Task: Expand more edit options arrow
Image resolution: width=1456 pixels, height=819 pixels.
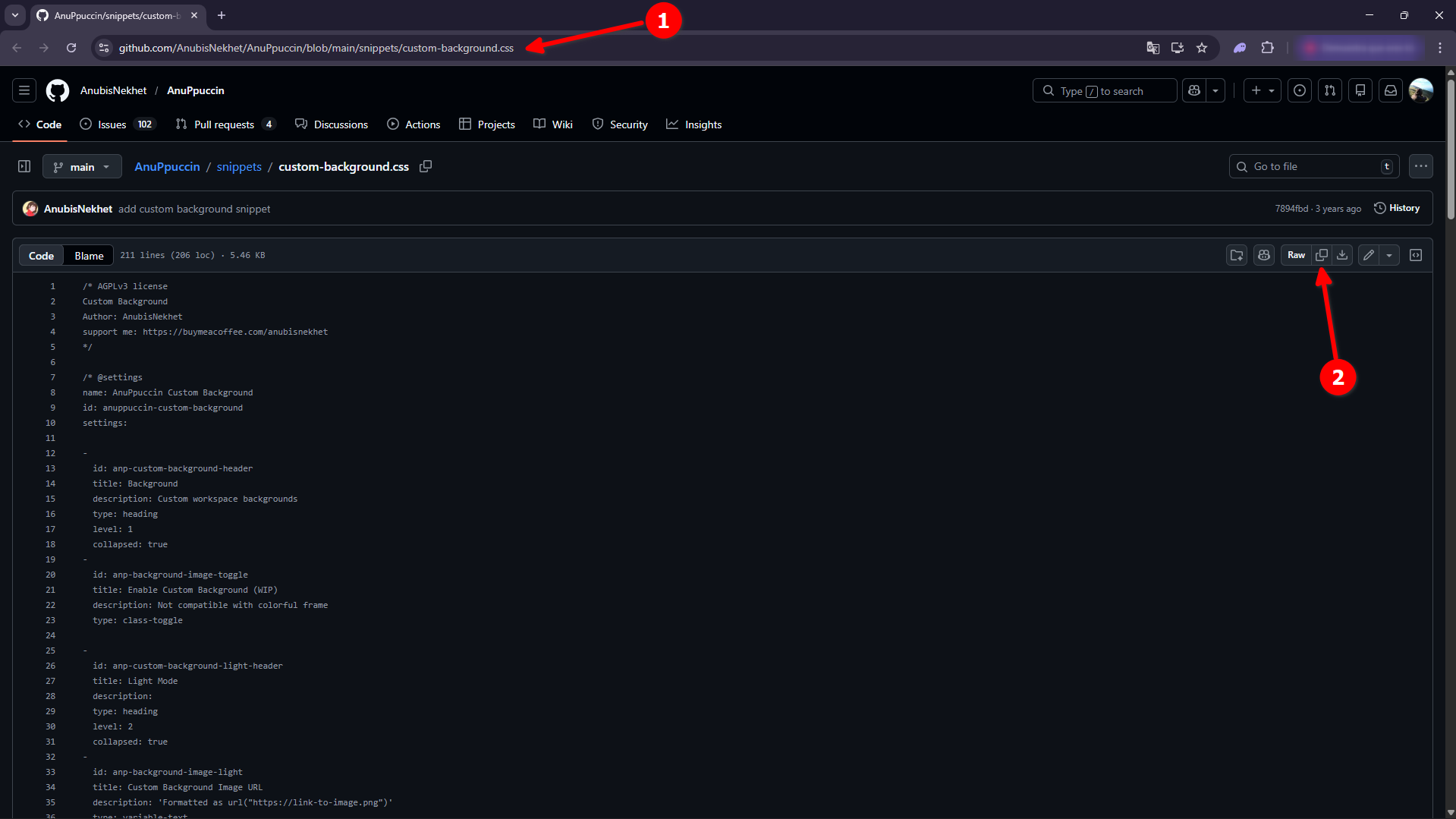Action: [x=1389, y=256]
